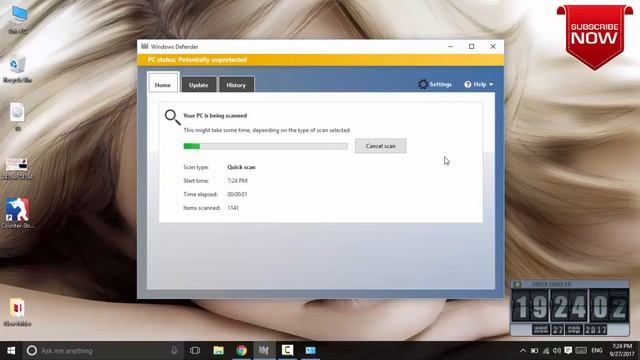Click the "Quick scan" scan type value

[241, 167]
